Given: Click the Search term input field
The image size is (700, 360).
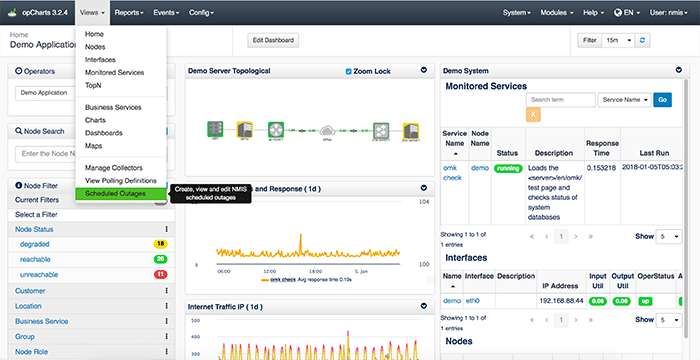Looking at the screenshot, I should pos(561,100).
